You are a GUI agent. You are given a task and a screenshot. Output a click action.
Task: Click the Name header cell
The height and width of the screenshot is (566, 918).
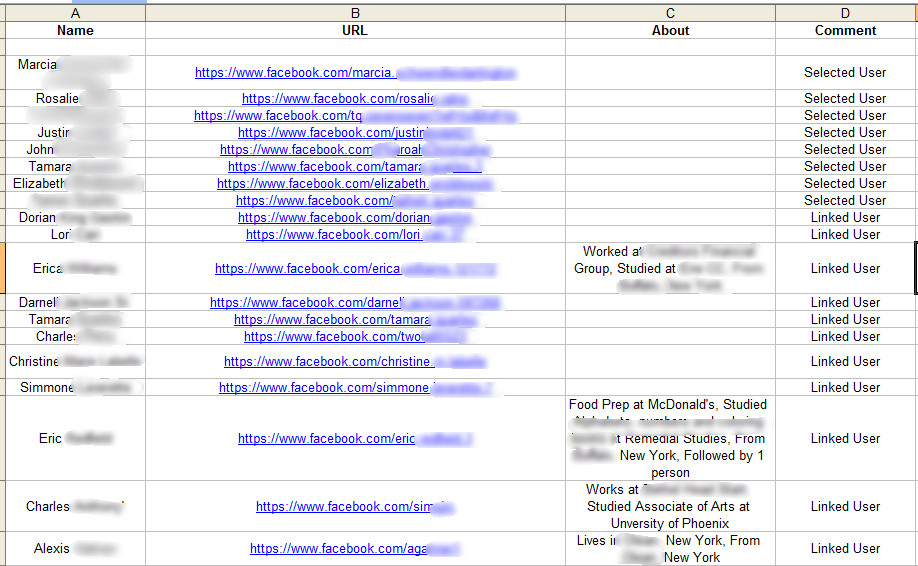coord(76,30)
